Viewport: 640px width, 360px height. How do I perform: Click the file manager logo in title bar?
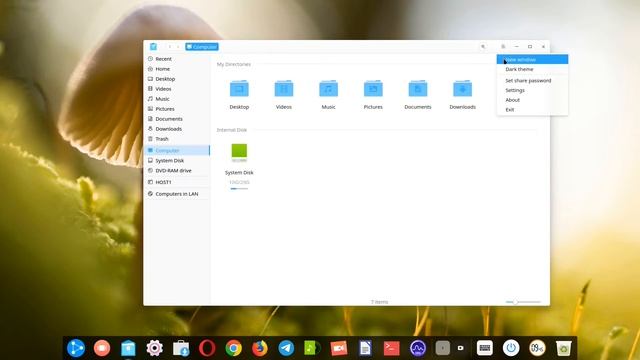153,47
